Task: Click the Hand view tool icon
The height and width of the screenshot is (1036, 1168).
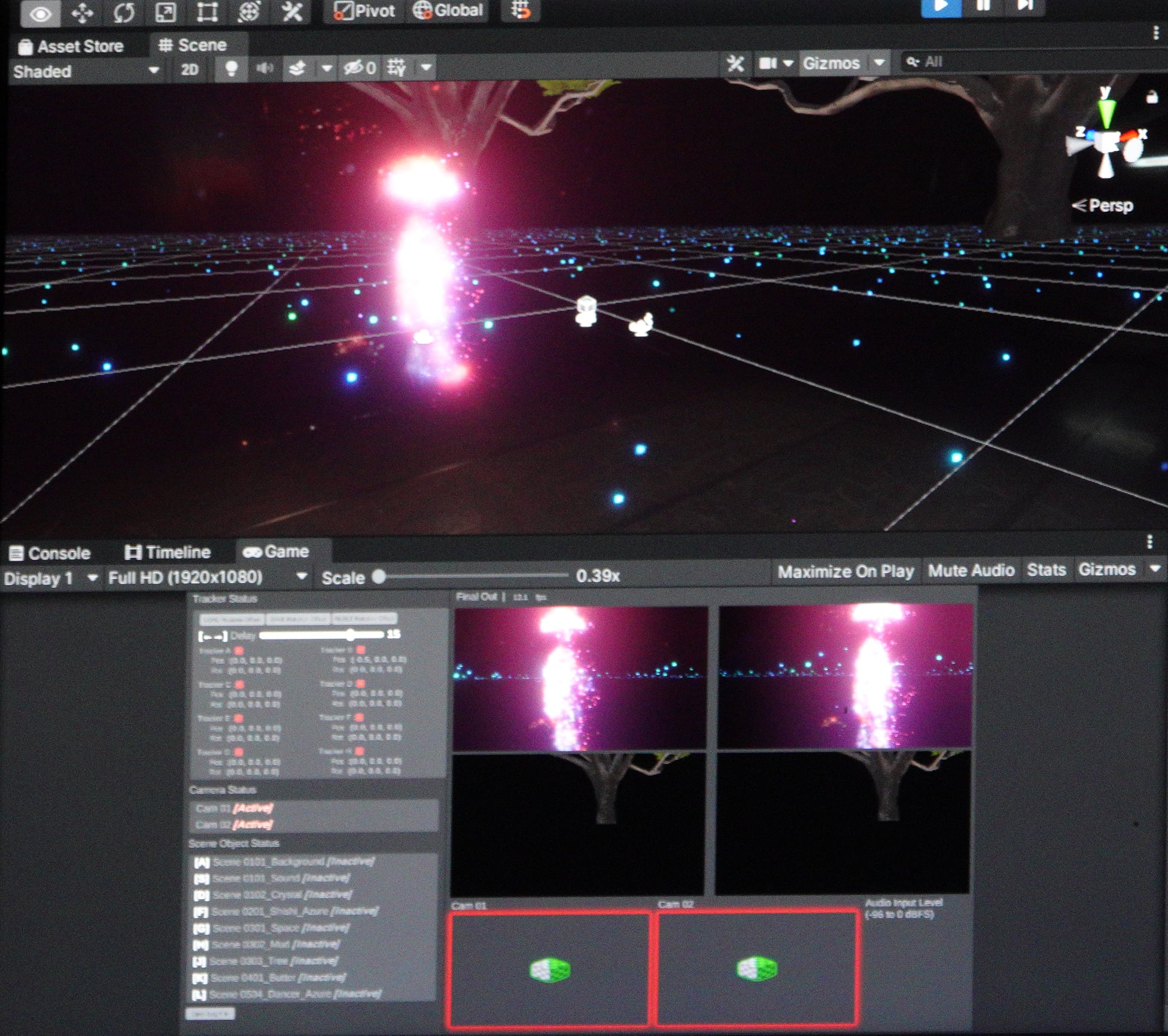Action: coord(40,13)
